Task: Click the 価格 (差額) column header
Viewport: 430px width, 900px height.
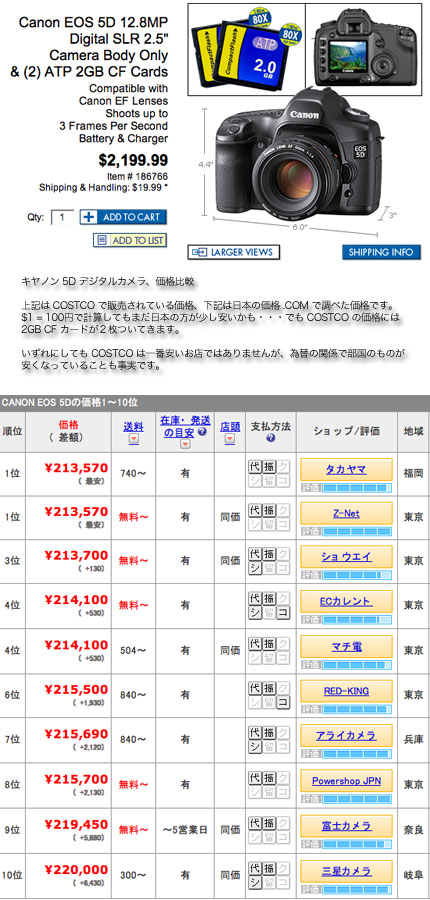Action: (68, 431)
